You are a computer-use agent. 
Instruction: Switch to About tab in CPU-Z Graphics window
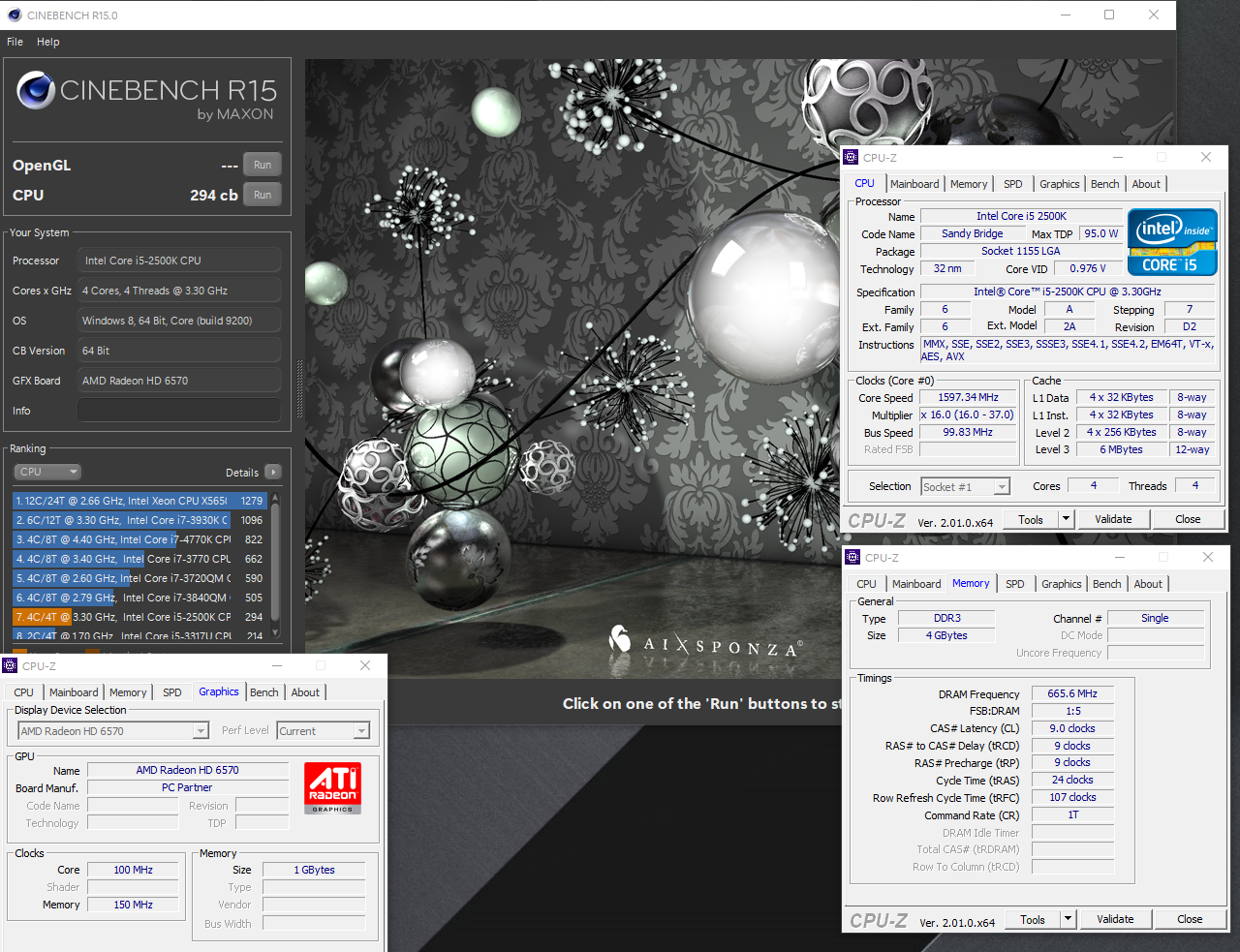pos(305,692)
